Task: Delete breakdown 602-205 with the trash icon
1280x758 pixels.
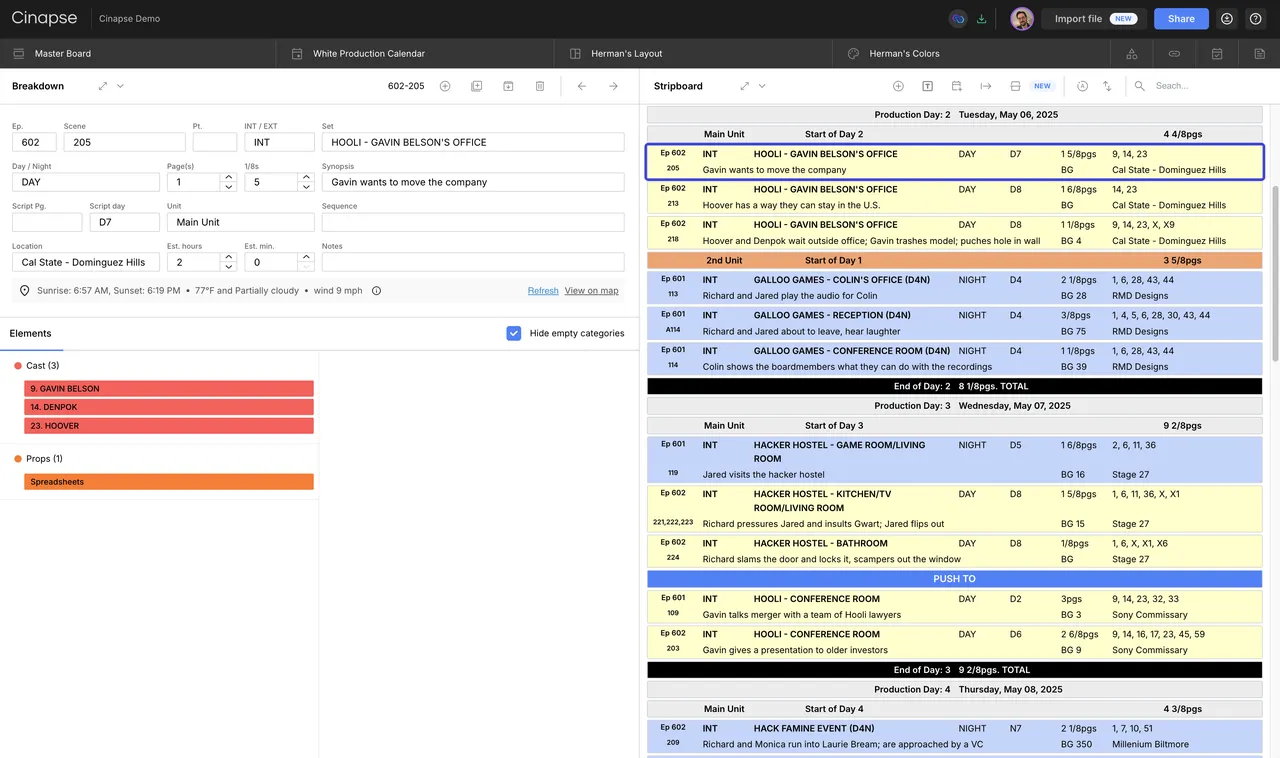Action: tap(540, 86)
